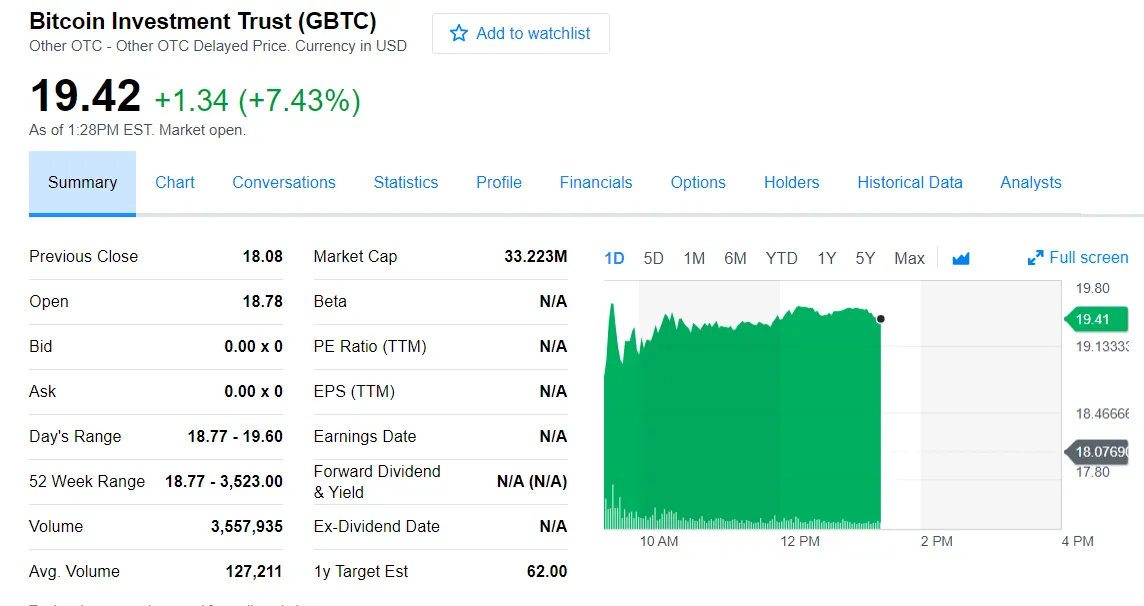Click the Add to watchlist button

pos(521,34)
